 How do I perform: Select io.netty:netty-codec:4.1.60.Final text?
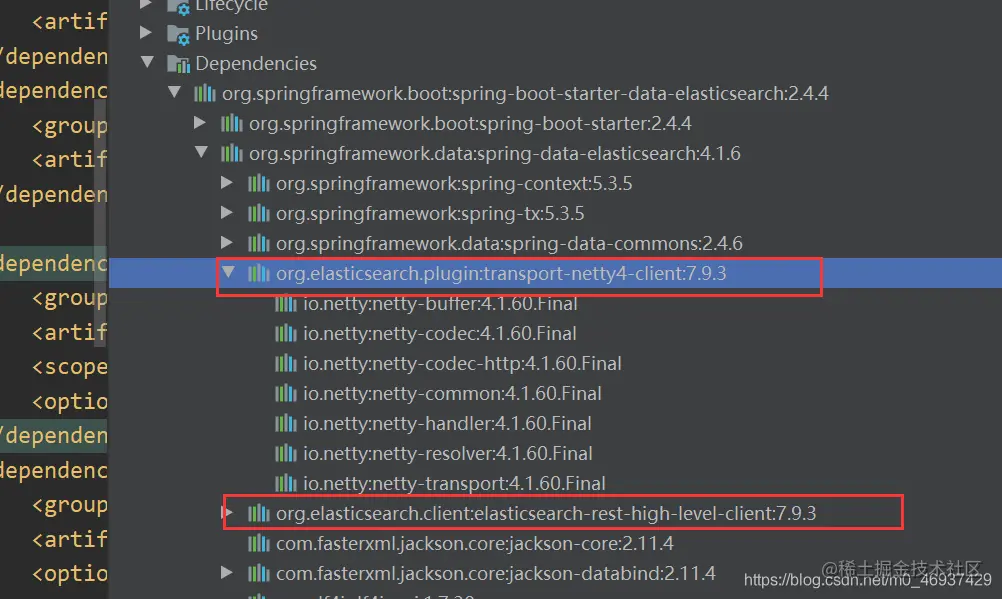[x=440, y=334]
